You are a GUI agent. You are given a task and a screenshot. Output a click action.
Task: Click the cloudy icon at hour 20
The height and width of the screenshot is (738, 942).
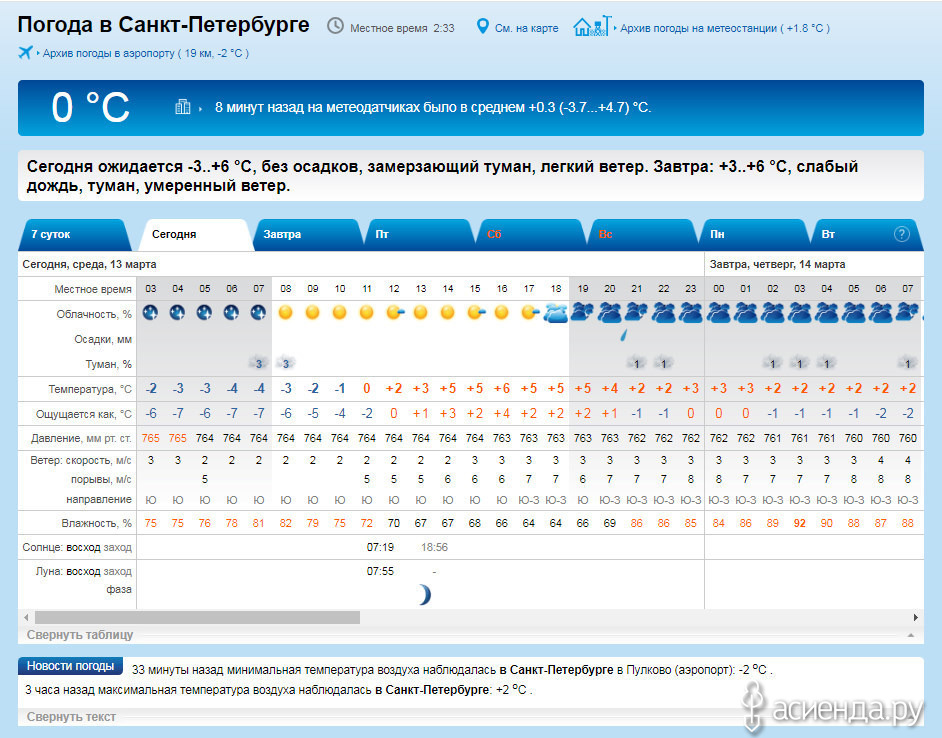coord(610,313)
